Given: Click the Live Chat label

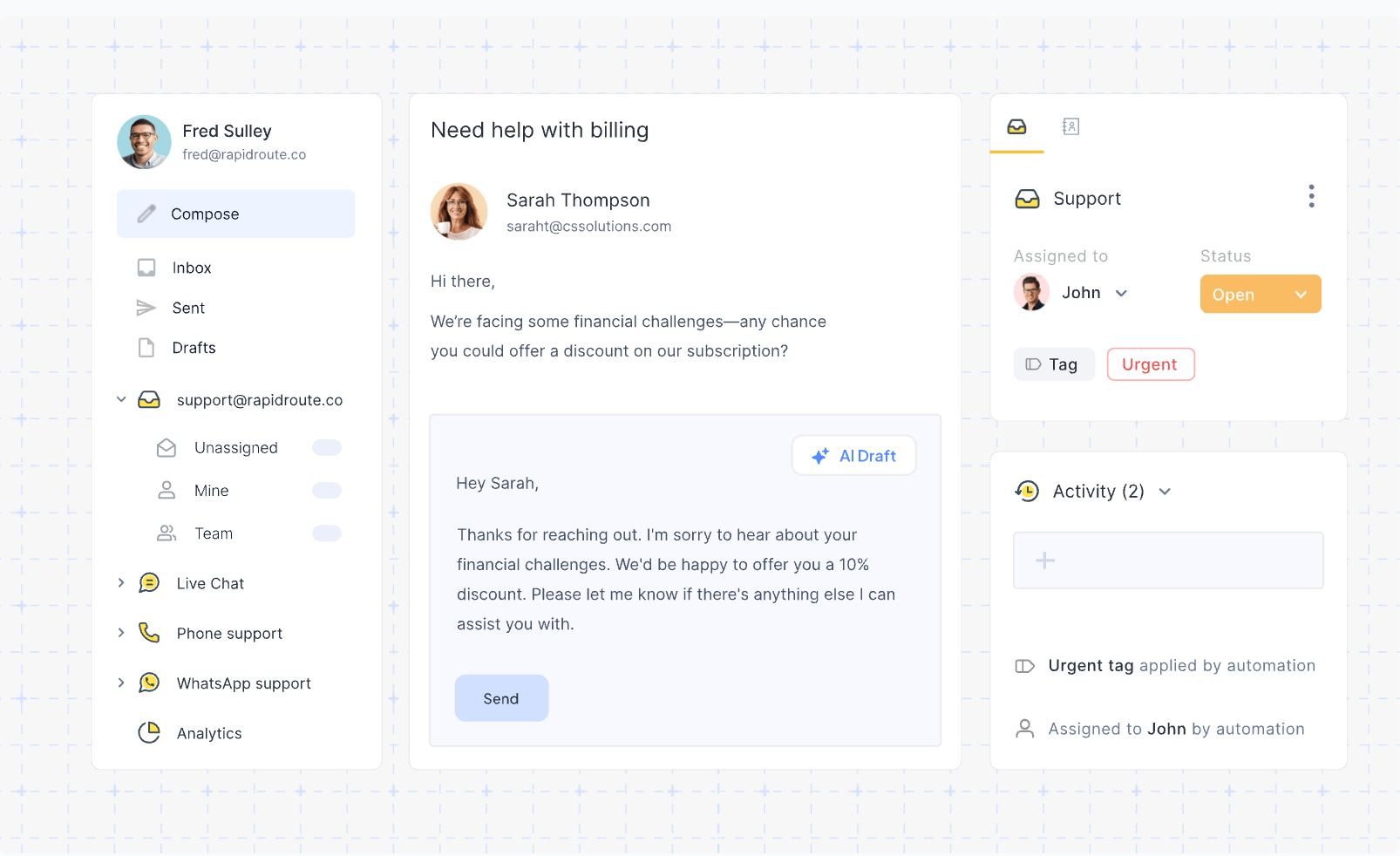Looking at the screenshot, I should [x=210, y=583].
